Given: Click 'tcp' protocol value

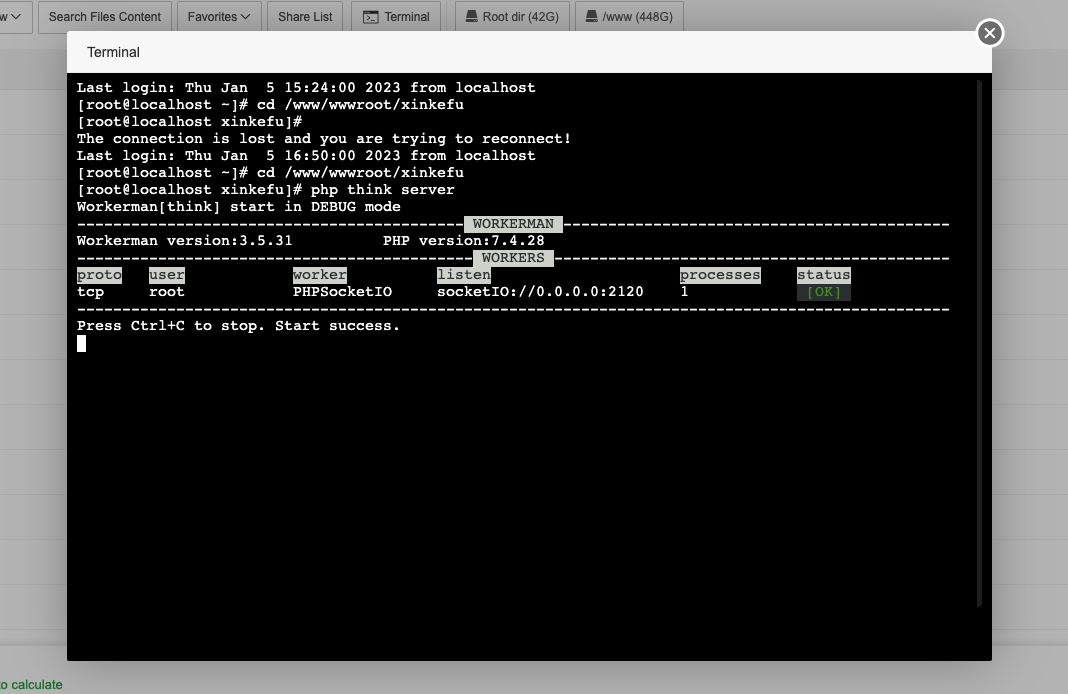Looking at the screenshot, I should click(91, 292).
